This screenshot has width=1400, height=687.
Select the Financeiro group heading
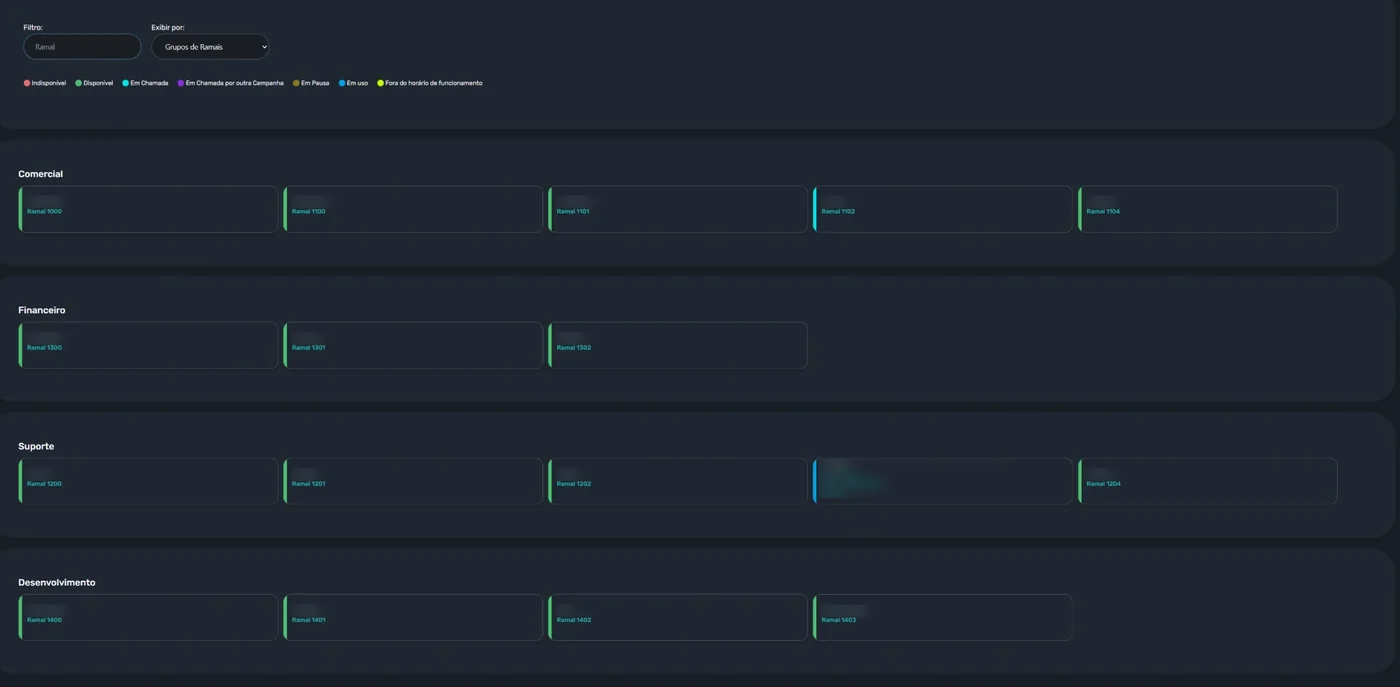pos(42,310)
